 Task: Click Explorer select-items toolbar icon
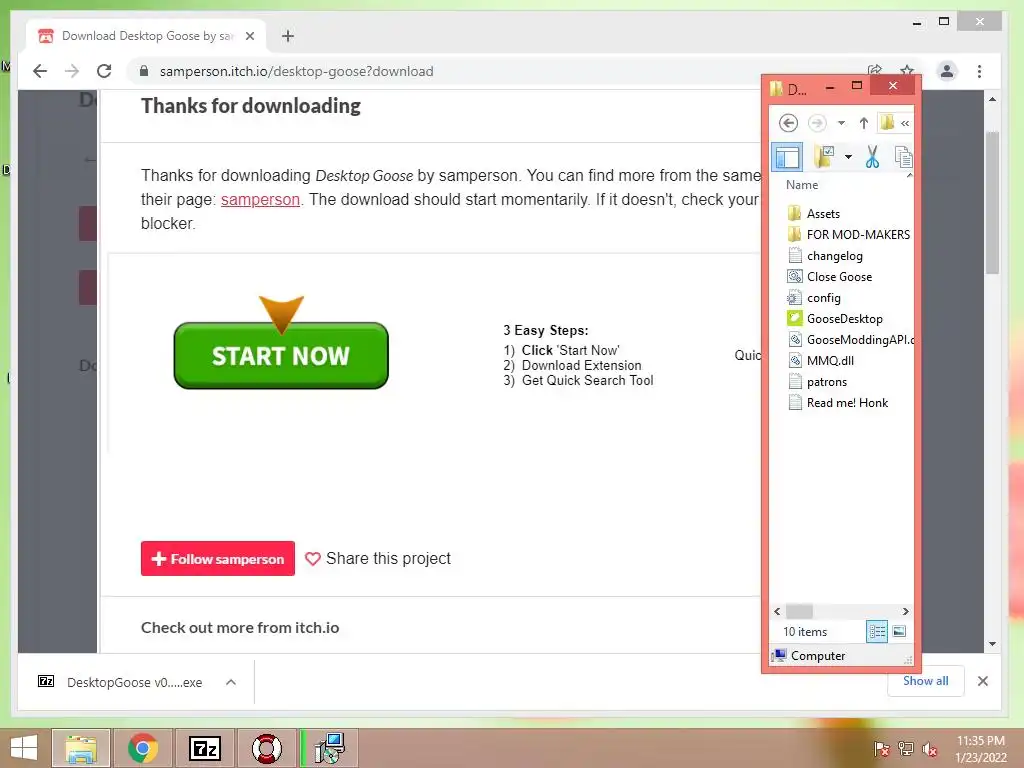pyautogui.click(x=824, y=157)
